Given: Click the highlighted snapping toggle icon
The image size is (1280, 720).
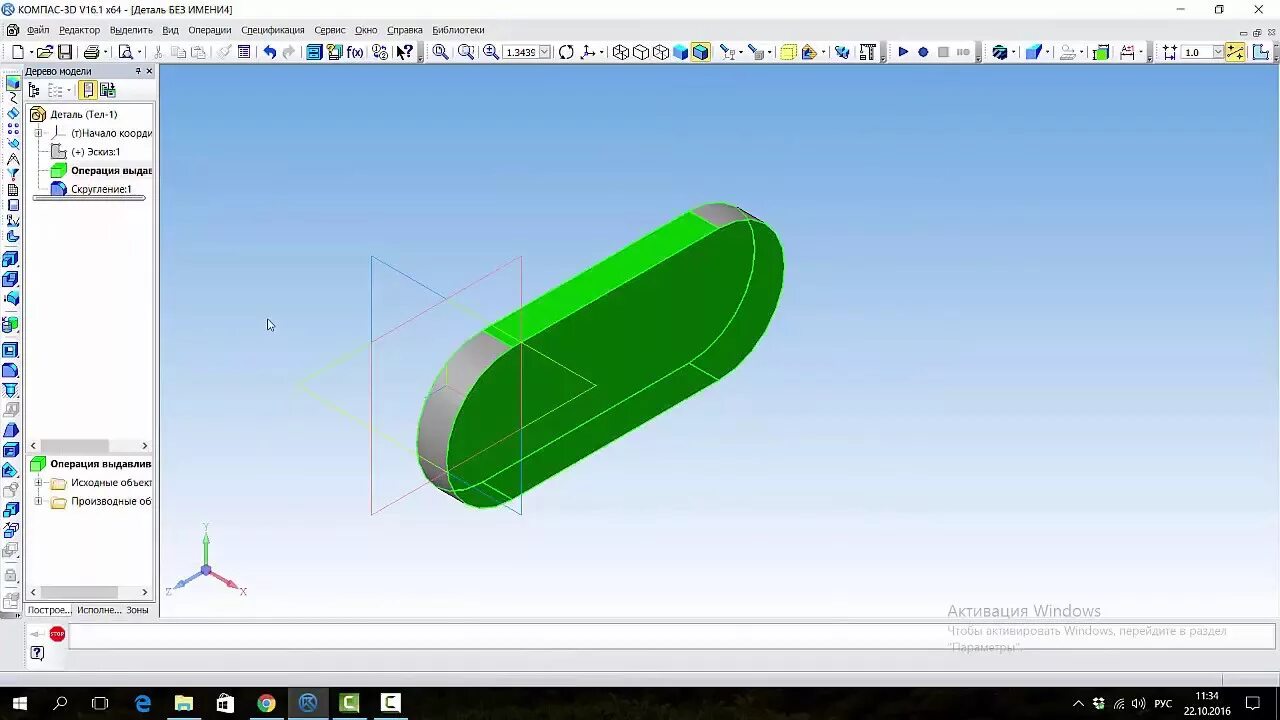Looking at the screenshot, I should tap(1235, 52).
